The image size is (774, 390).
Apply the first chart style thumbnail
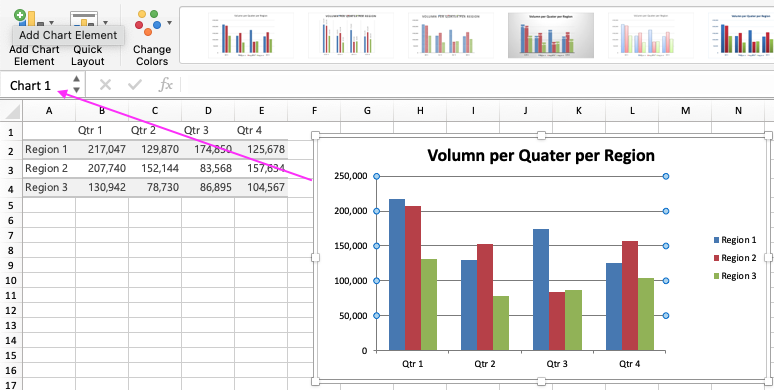pyautogui.click(x=251, y=35)
